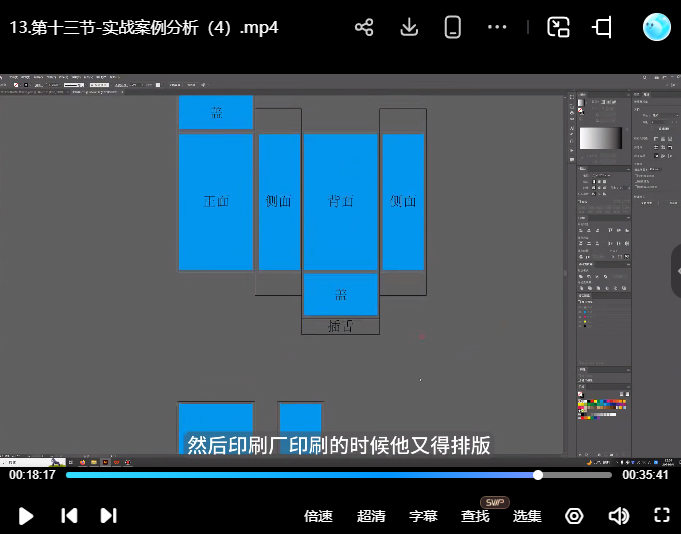681x534 pixels.
Task: Toggle fullscreen mode
Action: tap(661, 516)
